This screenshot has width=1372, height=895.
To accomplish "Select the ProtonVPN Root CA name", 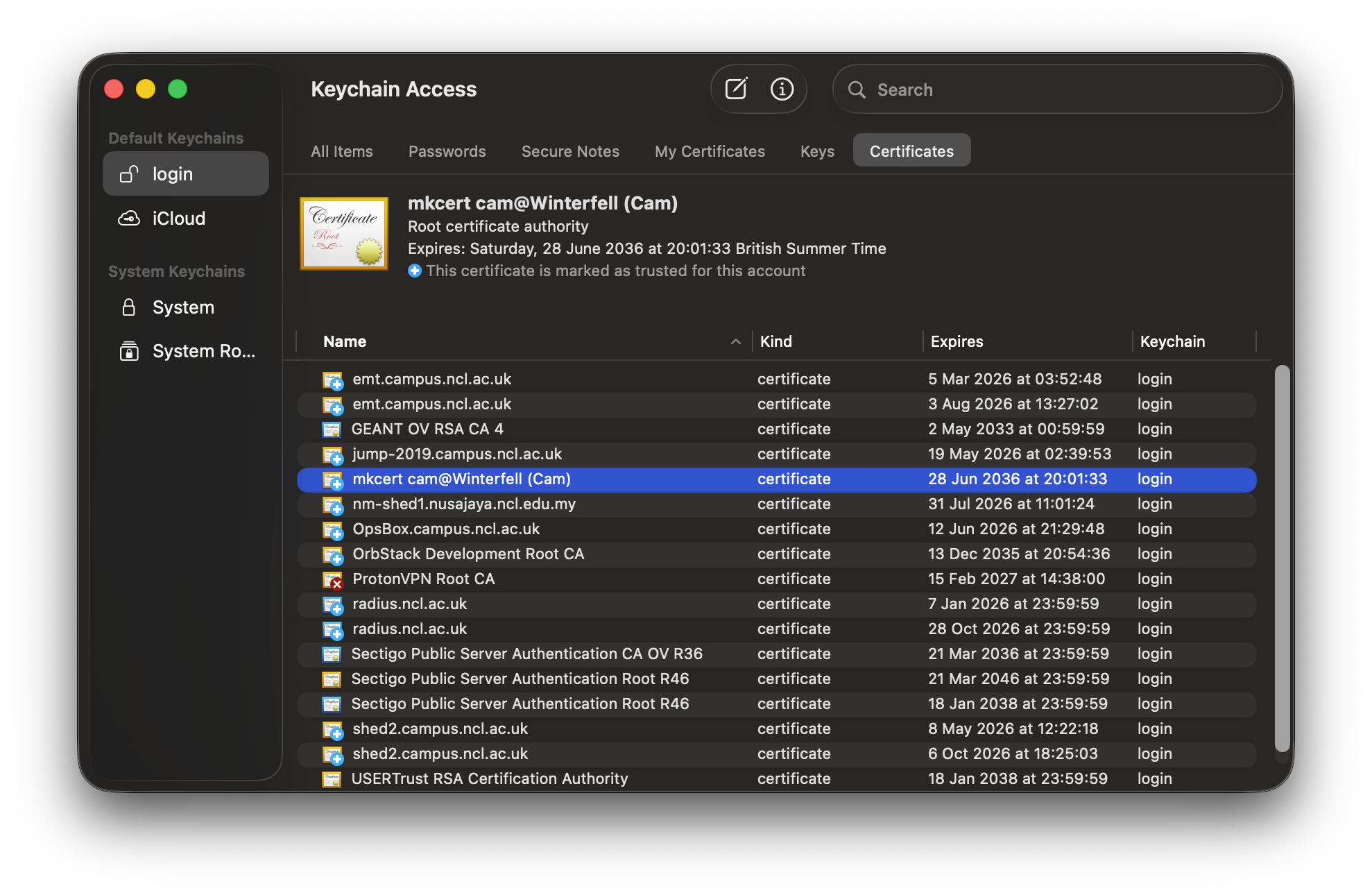I will click(423, 579).
